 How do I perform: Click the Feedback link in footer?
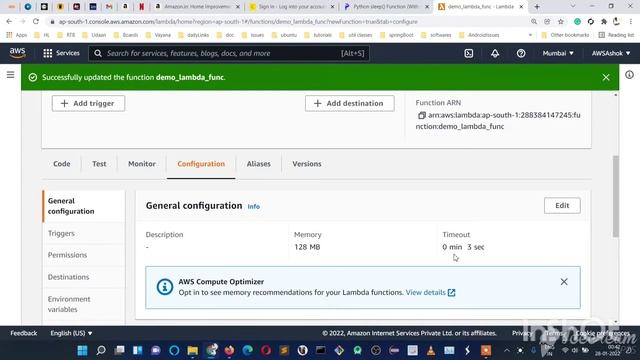pyautogui.click(x=23, y=333)
